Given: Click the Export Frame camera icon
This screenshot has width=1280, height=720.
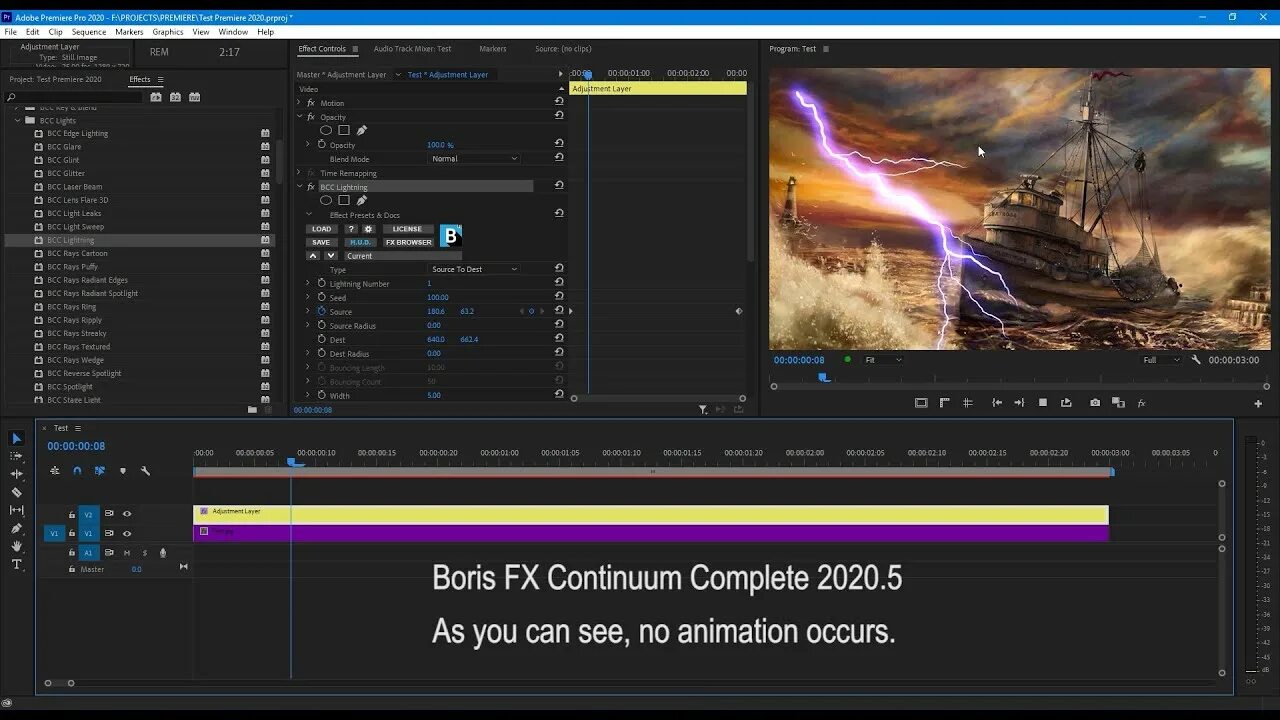Looking at the screenshot, I should pos(1095,403).
